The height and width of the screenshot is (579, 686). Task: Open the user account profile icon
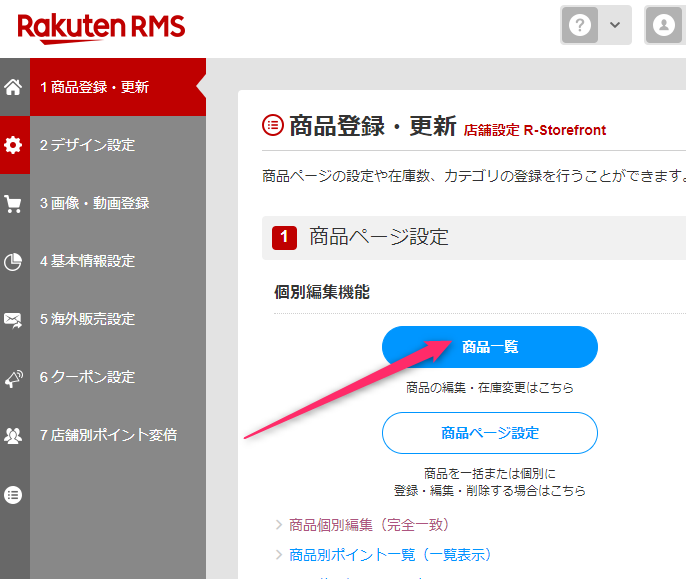[x=664, y=25]
